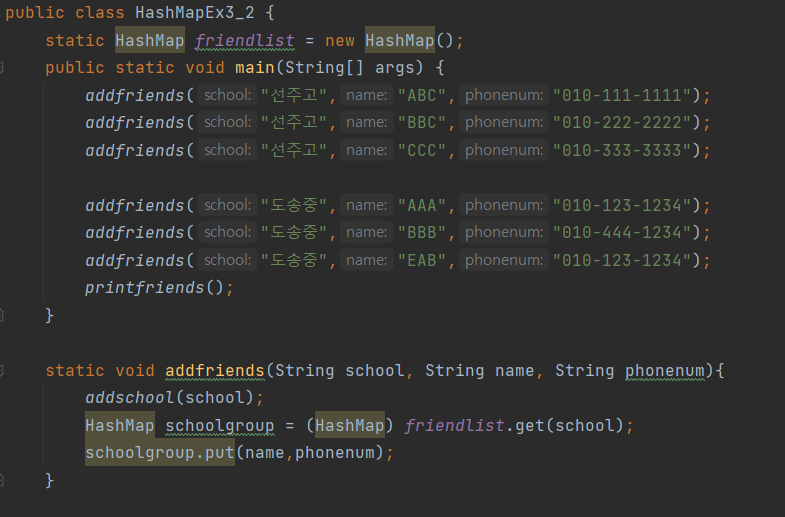The height and width of the screenshot is (517, 785).
Task: Click the addfriends call on the "BBB" row
Action: [x=135, y=233]
